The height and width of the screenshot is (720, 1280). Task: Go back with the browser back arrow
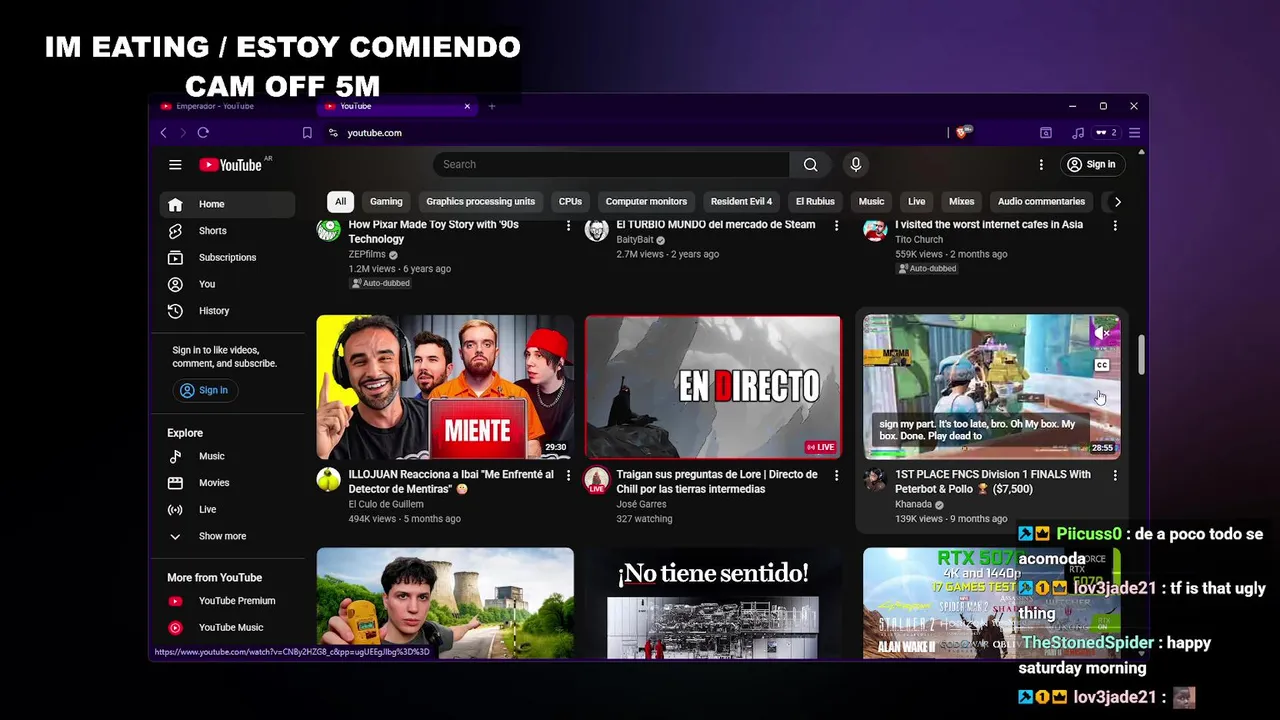coord(163,132)
